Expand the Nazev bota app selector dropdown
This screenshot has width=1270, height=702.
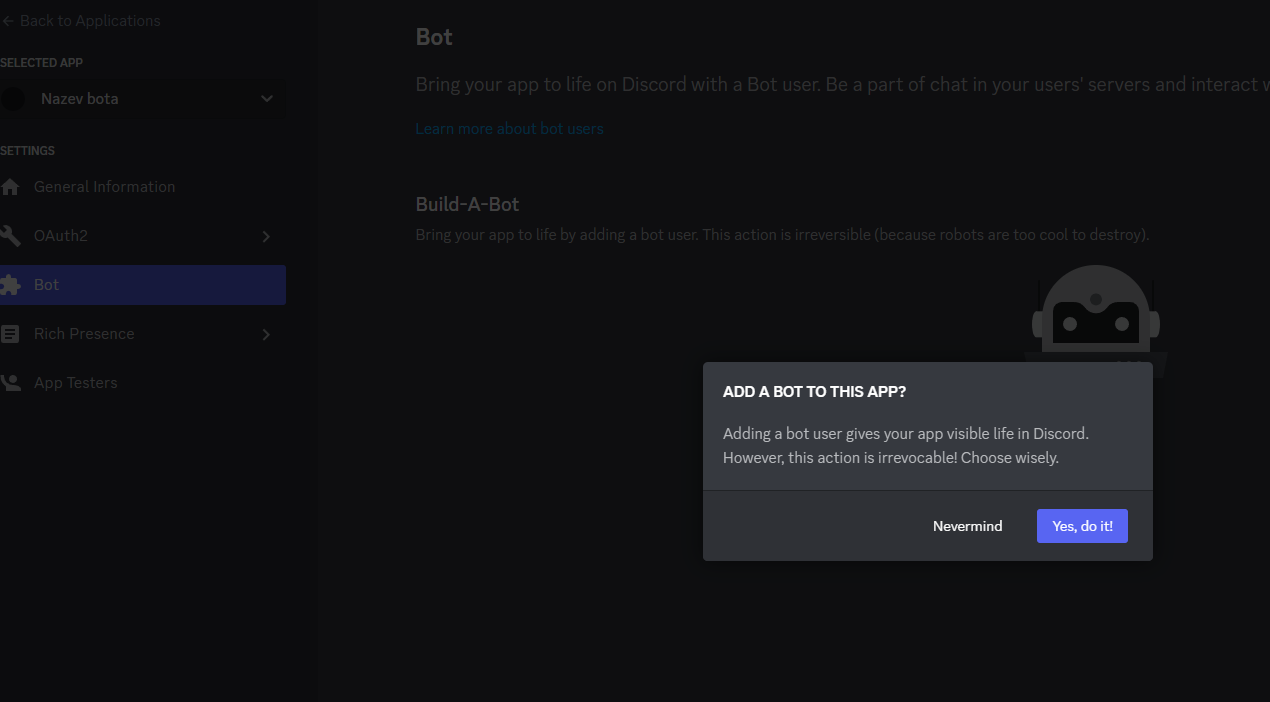[266, 98]
